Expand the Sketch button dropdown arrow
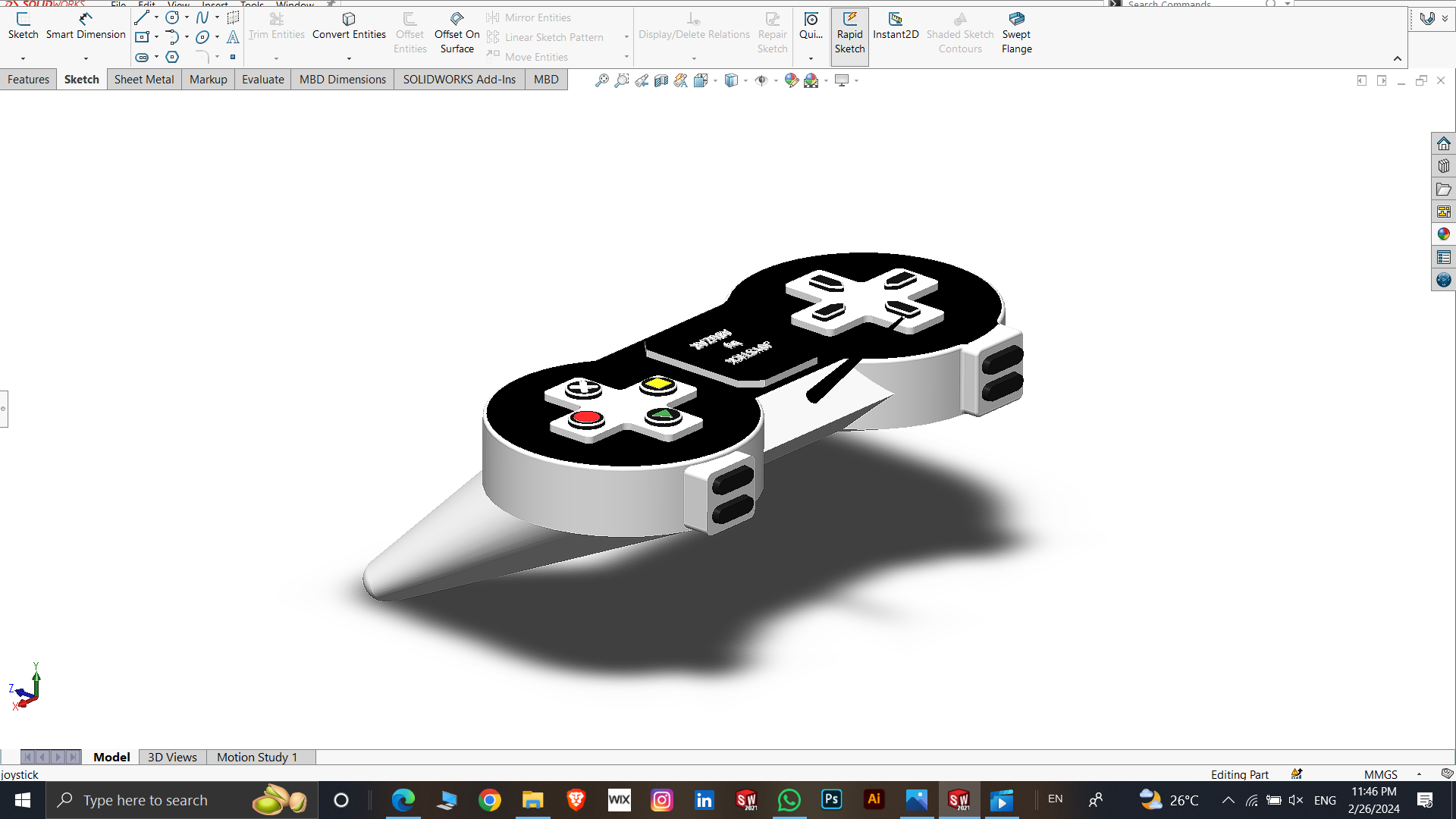 point(23,58)
